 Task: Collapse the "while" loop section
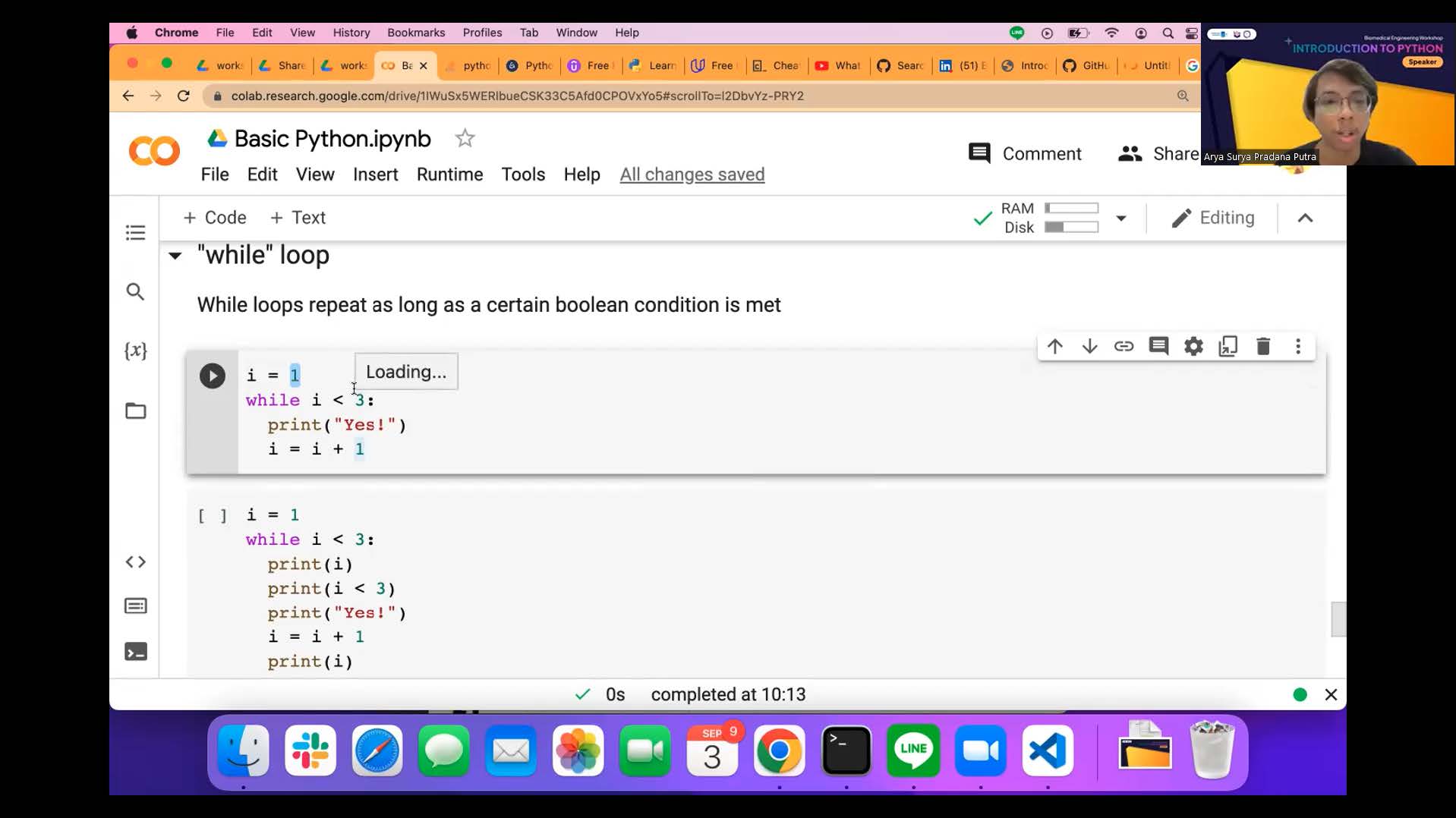click(175, 256)
